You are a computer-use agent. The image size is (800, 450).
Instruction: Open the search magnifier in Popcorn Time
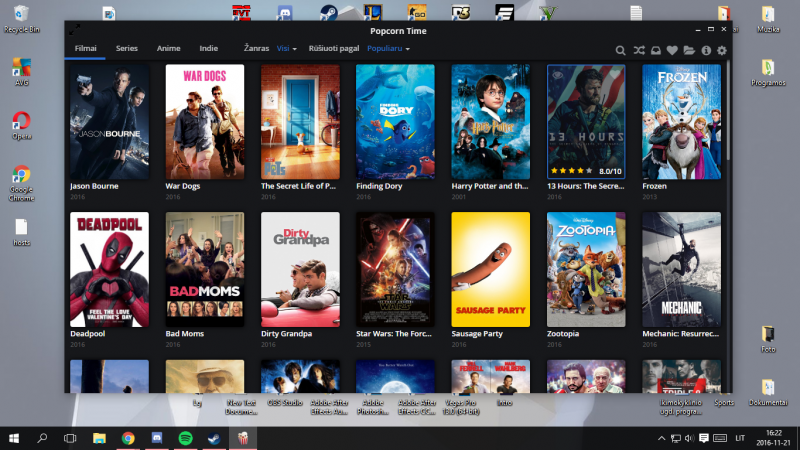click(620, 51)
